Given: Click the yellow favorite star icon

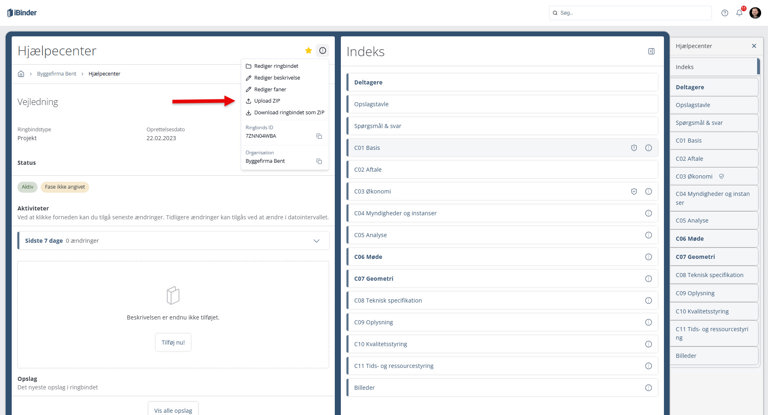Looking at the screenshot, I should tap(308, 51).
